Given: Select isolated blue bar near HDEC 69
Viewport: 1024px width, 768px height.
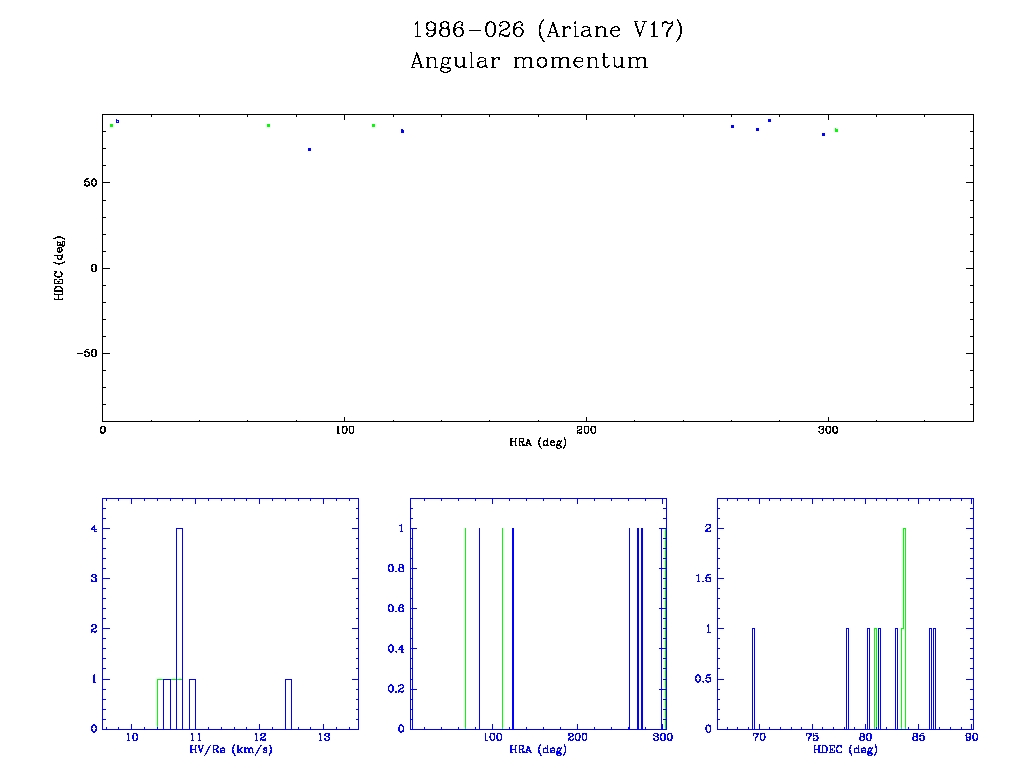Looking at the screenshot, I should point(753,678).
